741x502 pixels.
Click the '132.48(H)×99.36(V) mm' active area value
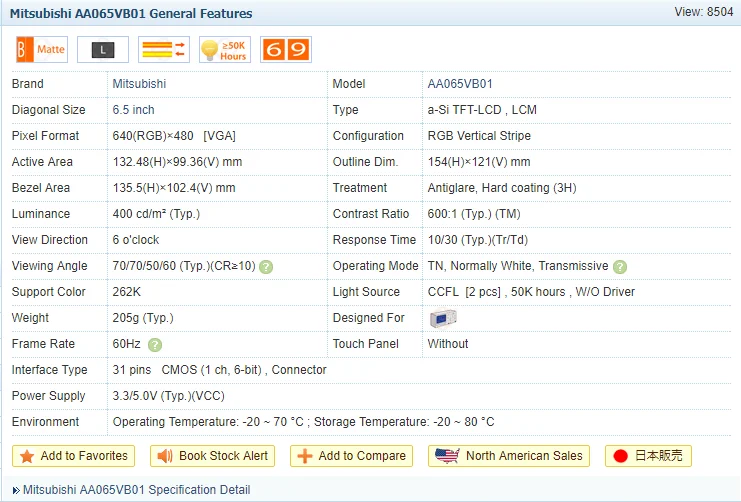pos(177,162)
